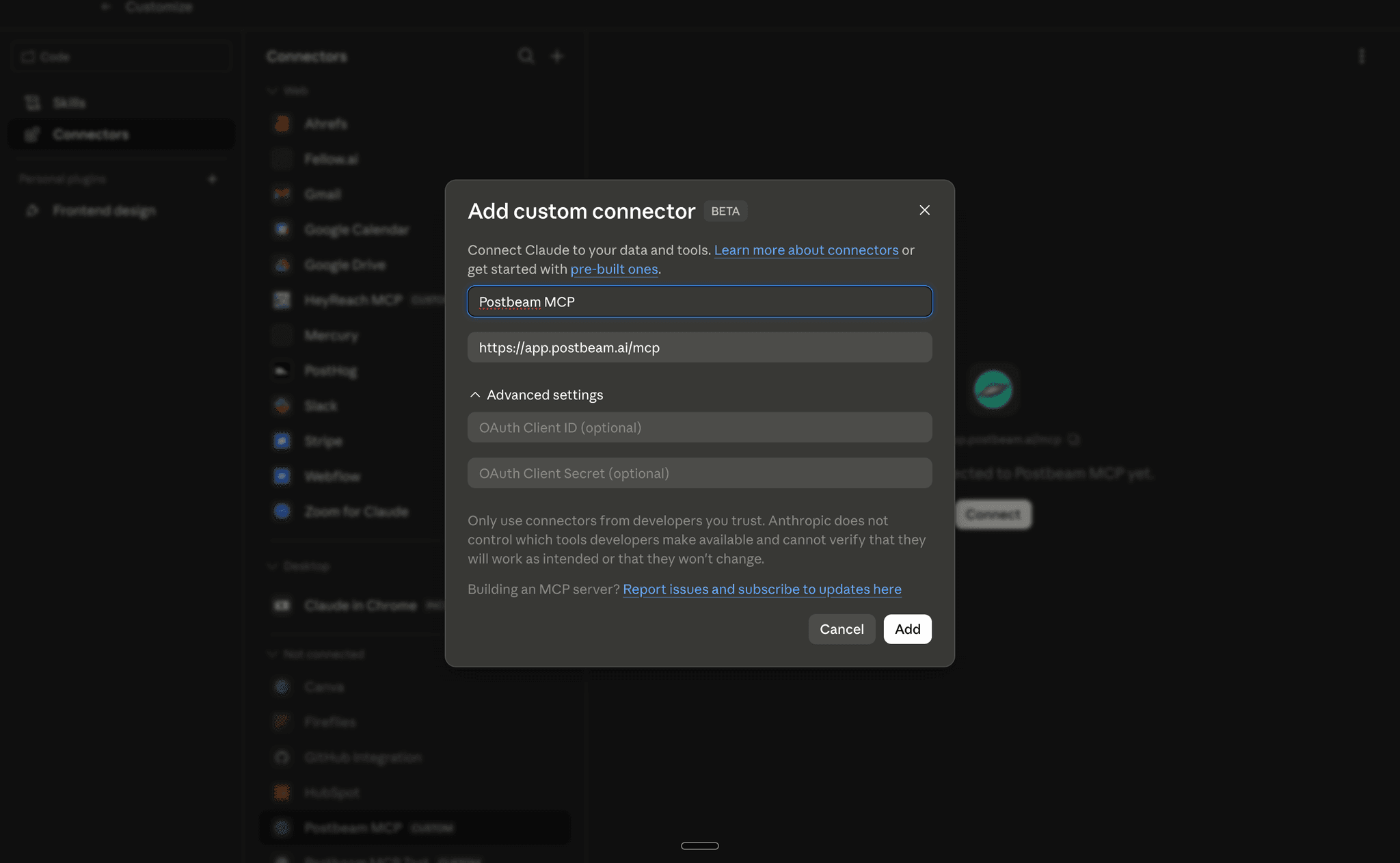
Task: Focus the connector name field Postbeam MCP
Action: coord(699,302)
